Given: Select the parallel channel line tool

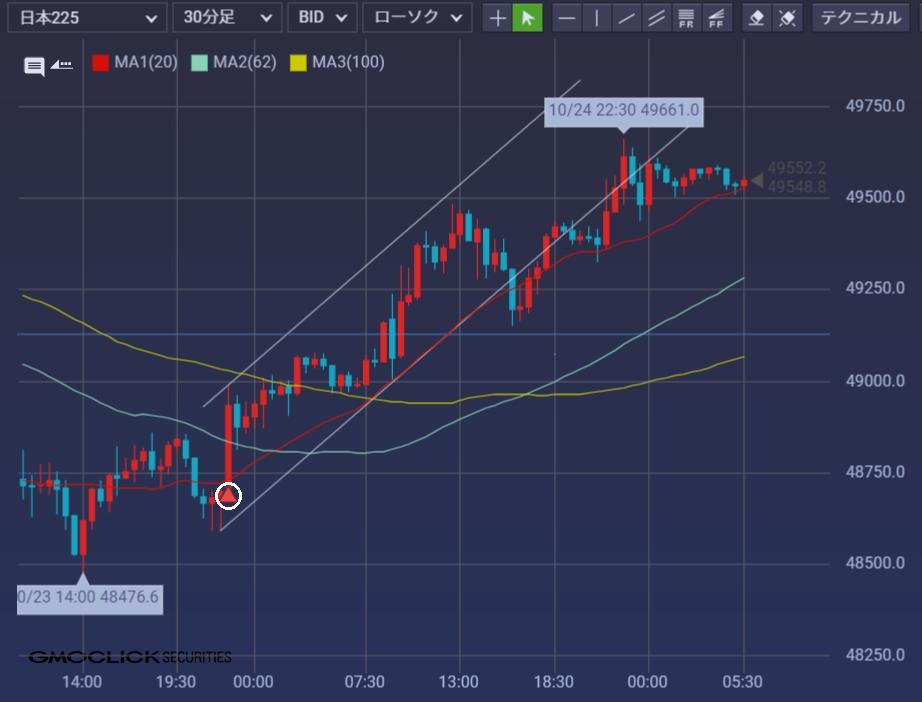Looking at the screenshot, I should tap(657, 18).
